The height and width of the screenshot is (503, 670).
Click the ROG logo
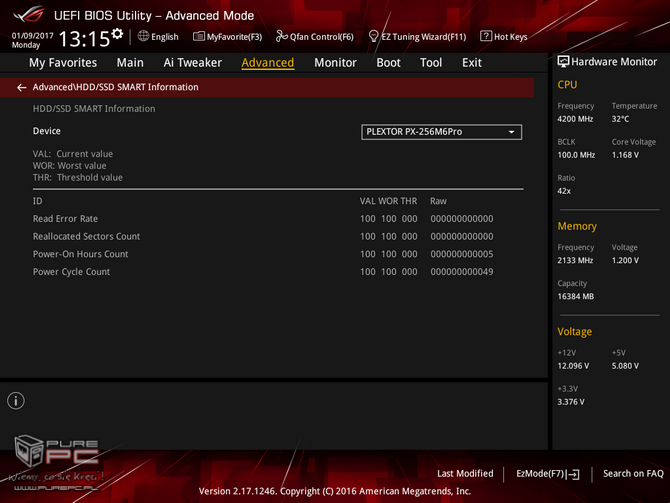coord(29,14)
